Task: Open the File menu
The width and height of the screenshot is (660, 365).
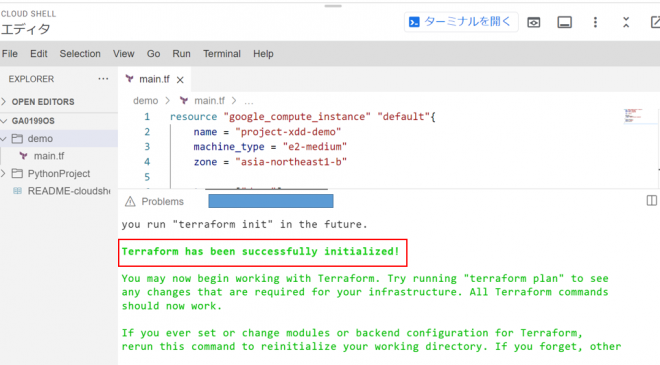Action: coord(10,54)
